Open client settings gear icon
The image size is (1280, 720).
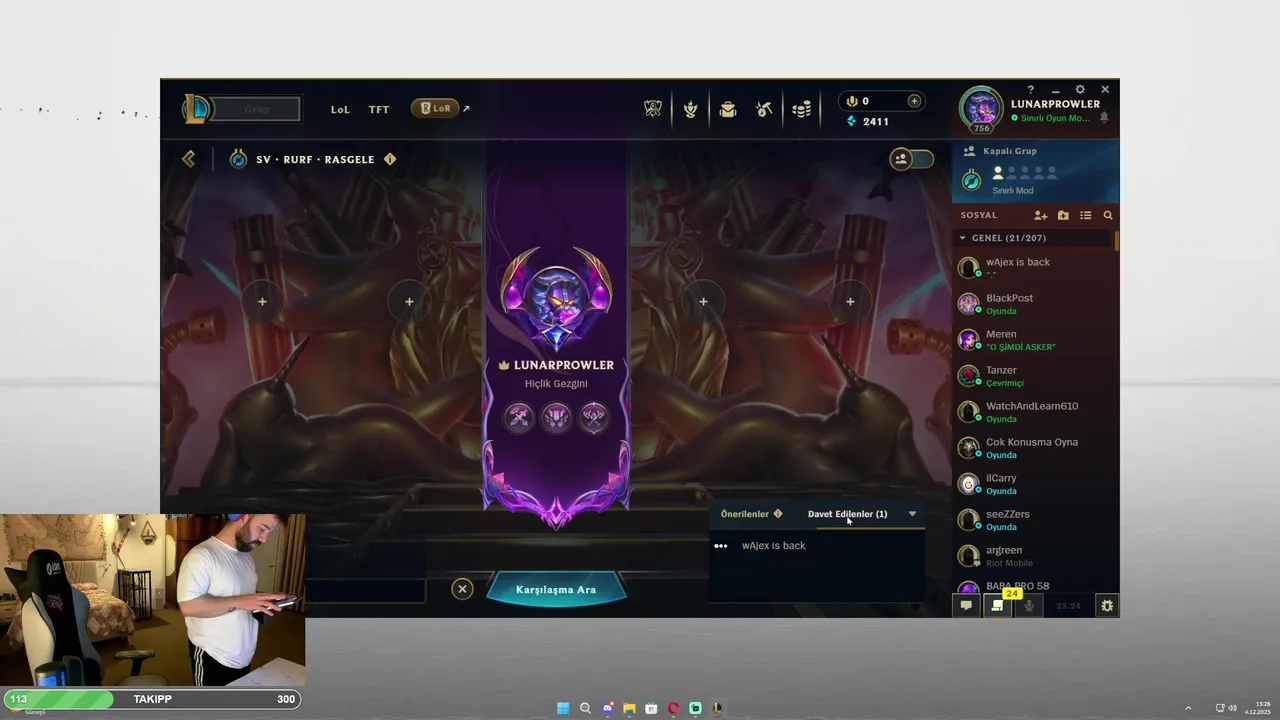pos(1080,90)
